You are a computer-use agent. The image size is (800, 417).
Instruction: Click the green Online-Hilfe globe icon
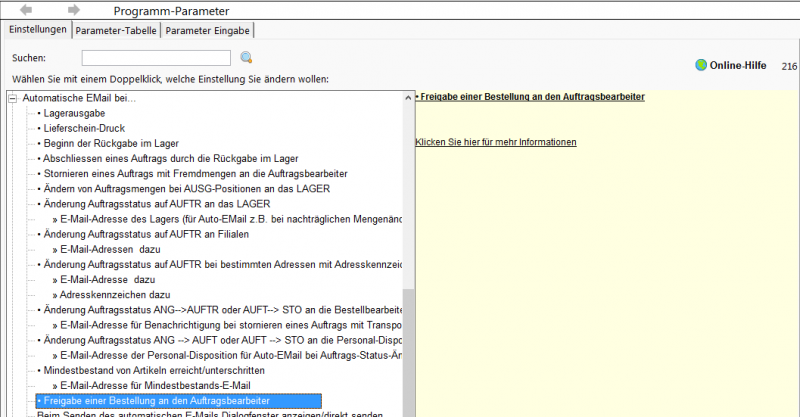pos(701,66)
